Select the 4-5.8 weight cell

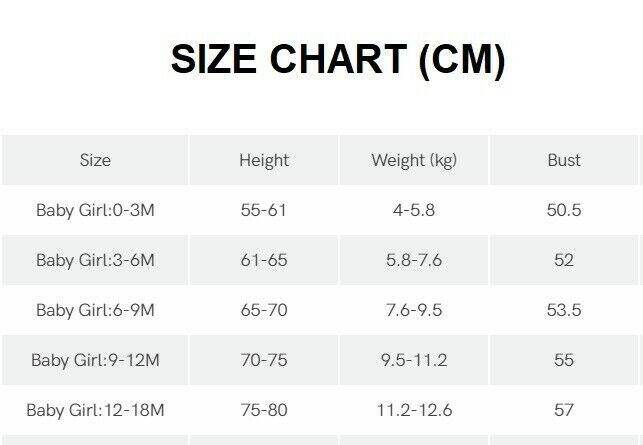414,210
